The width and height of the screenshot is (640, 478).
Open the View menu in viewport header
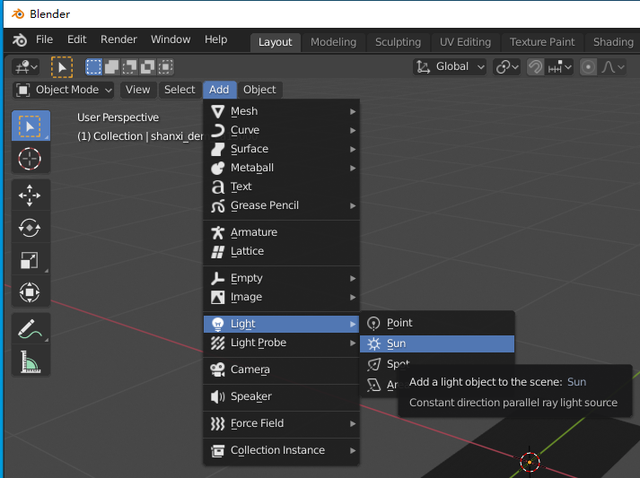point(138,90)
